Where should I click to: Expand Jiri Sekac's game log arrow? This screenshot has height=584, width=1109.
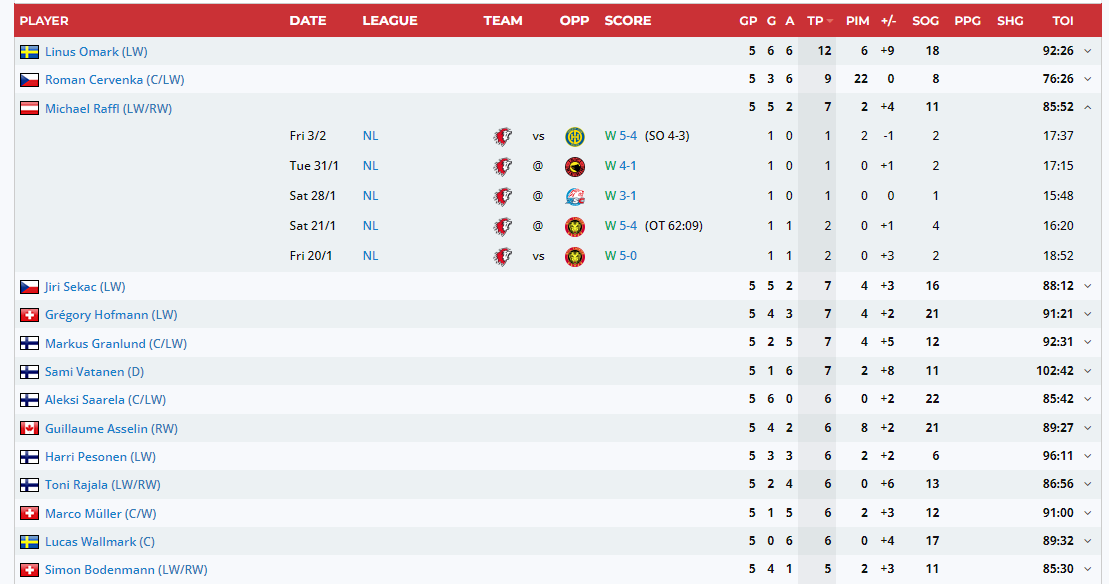[x=1087, y=287]
